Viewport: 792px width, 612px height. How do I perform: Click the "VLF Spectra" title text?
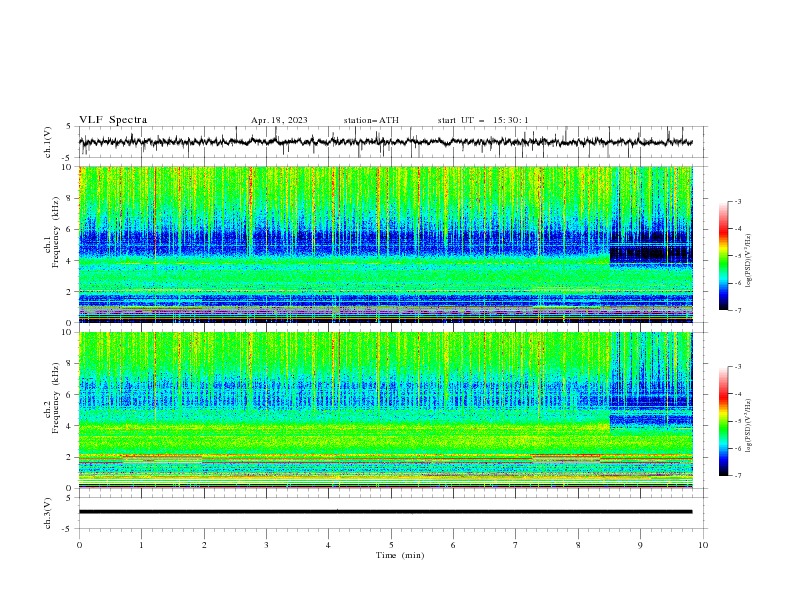click(113, 120)
